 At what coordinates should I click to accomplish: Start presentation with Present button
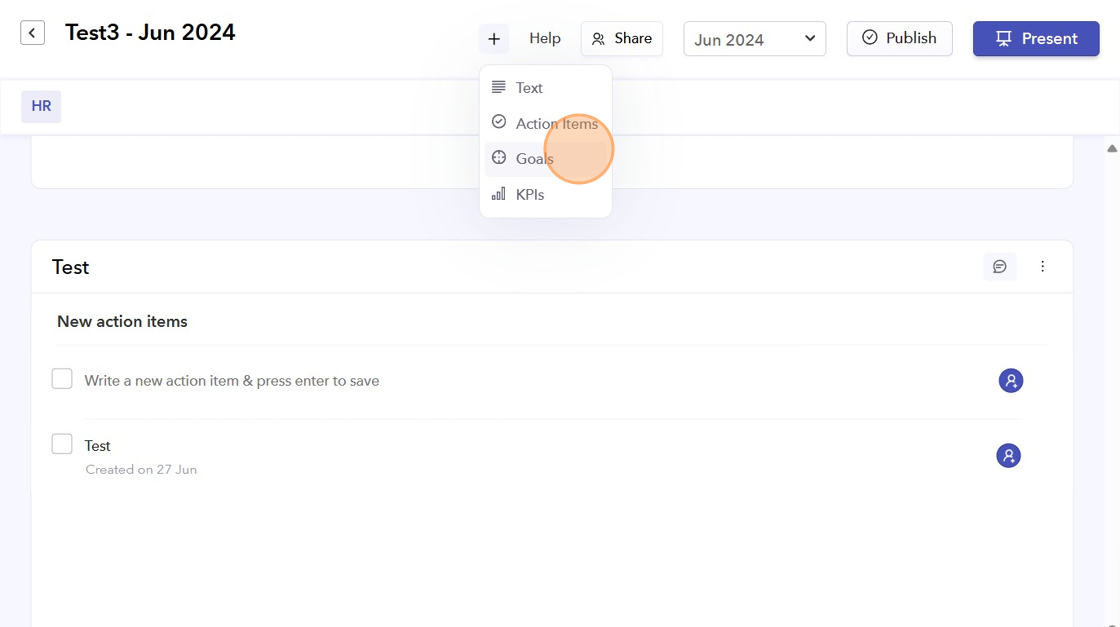[x=1036, y=39]
